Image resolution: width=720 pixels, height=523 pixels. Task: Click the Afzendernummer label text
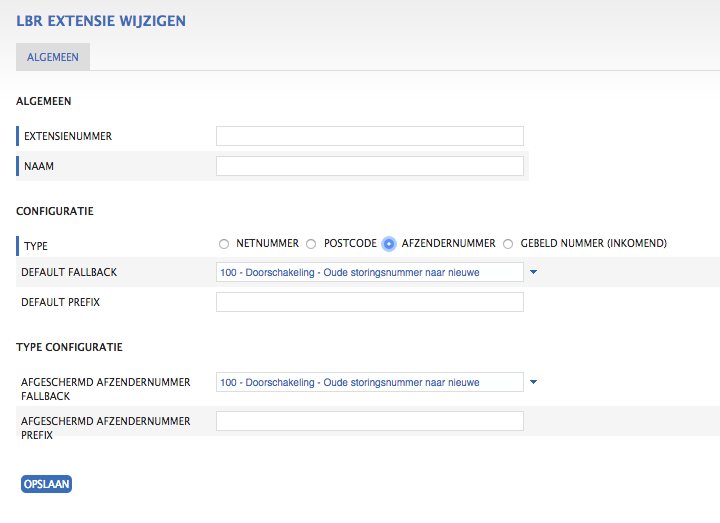click(x=449, y=243)
